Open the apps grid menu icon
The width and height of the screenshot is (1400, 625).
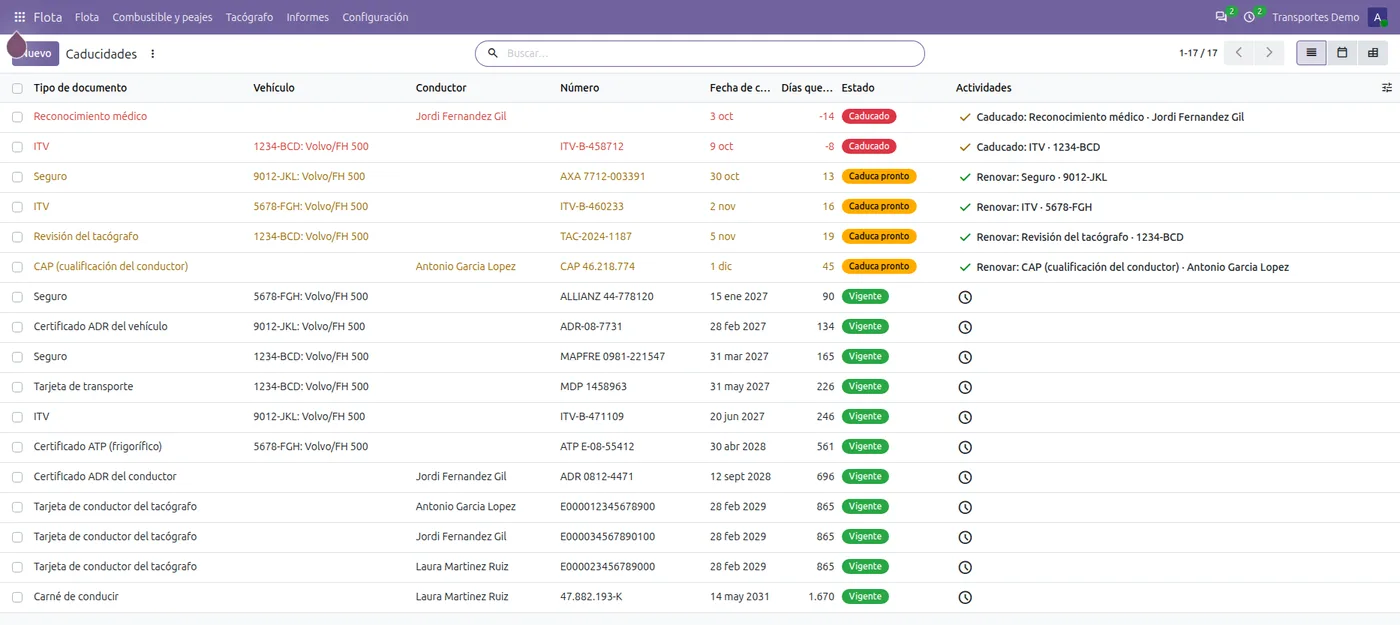coord(19,17)
